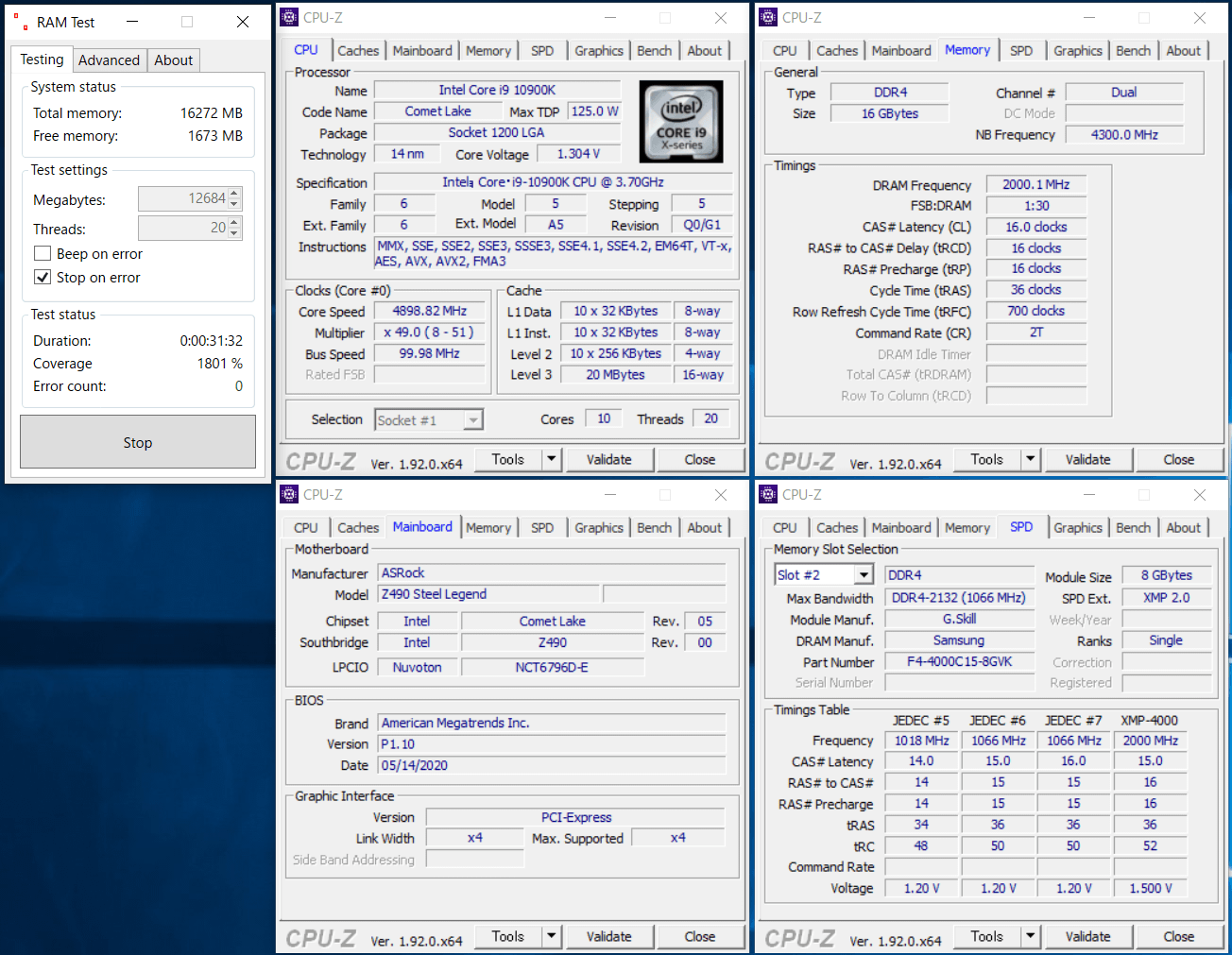Click Validate in the SPD window
The width and height of the screenshot is (1232, 955).
[x=1088, y=937]
